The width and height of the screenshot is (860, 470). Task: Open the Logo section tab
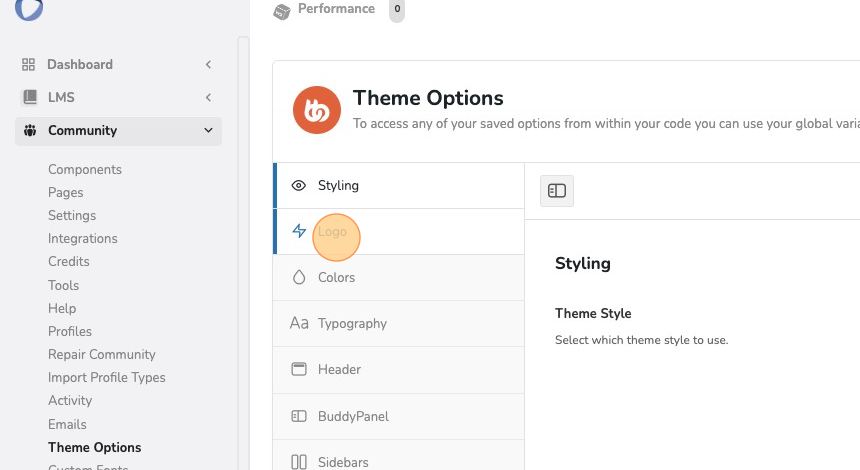click(x=398, y=231)
